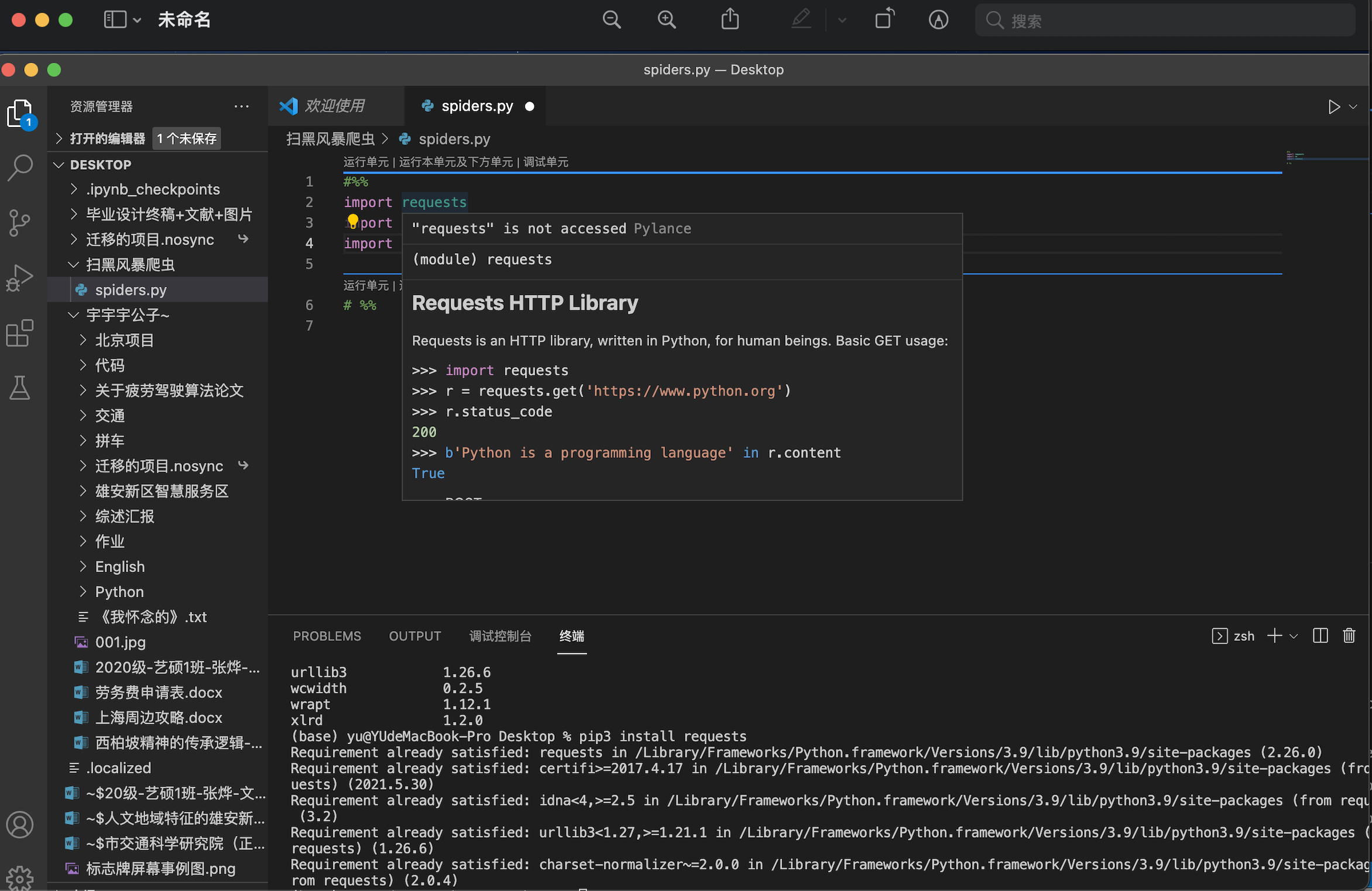Open sidebar view options chevron in Preview
1372x891 pixels.
[x=137, y=20]
